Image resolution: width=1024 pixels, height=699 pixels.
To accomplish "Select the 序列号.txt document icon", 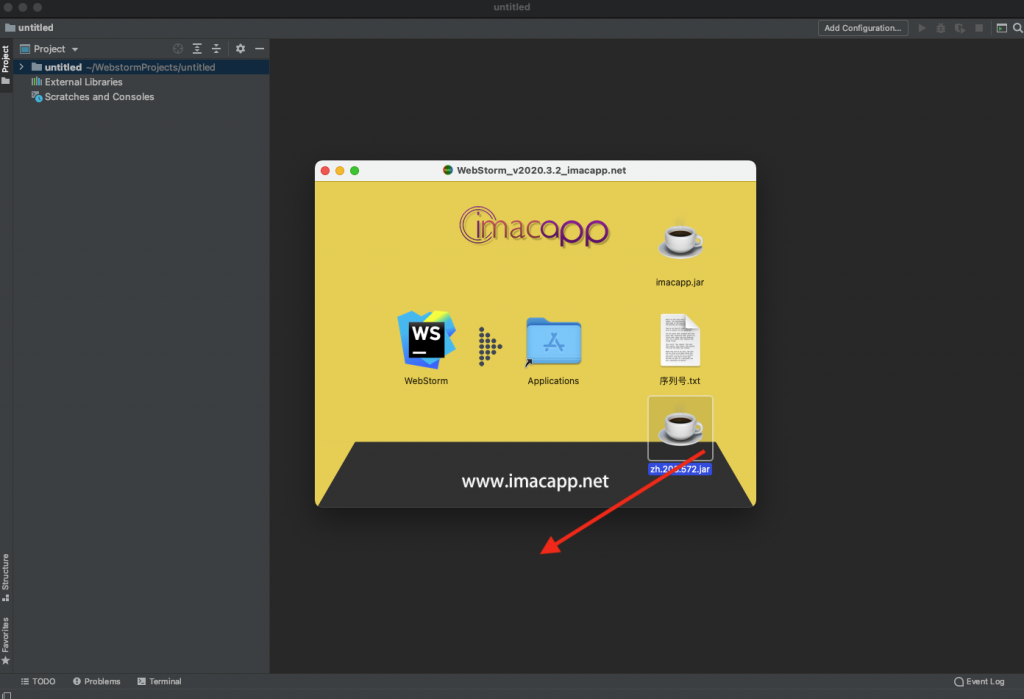I will tap(680, 340).
